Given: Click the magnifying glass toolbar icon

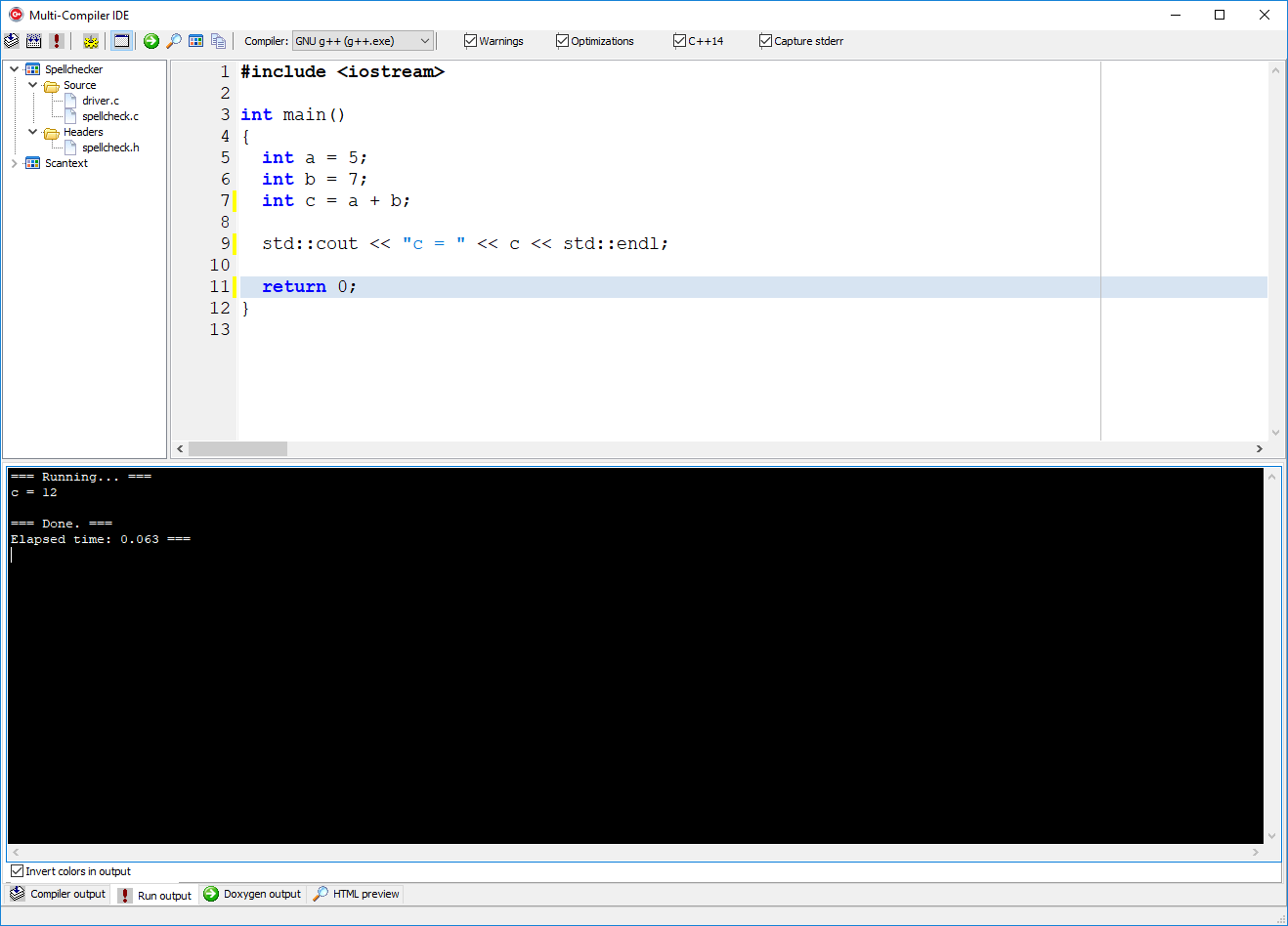Looking at the screenshot, I should [x=174, y=41].
